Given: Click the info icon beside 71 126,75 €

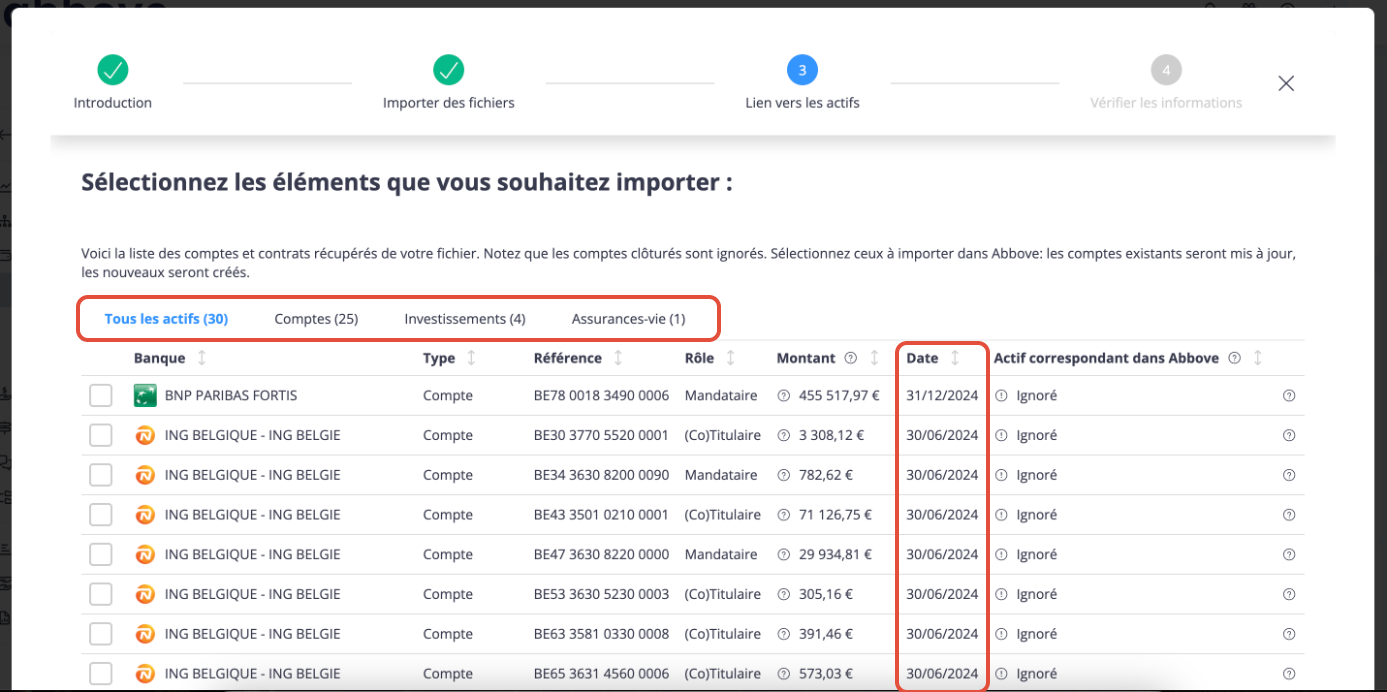Looking at the screenshot, I should [x=783, y=515].
